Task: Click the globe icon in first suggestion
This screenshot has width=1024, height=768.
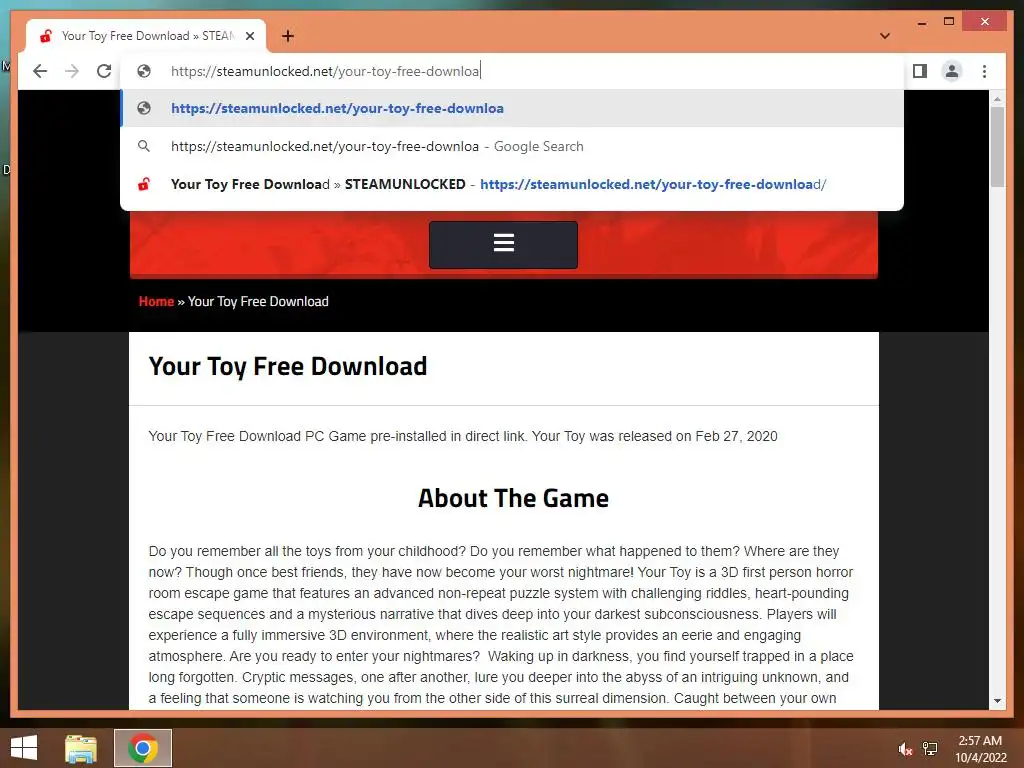Action: click(144, 108)
